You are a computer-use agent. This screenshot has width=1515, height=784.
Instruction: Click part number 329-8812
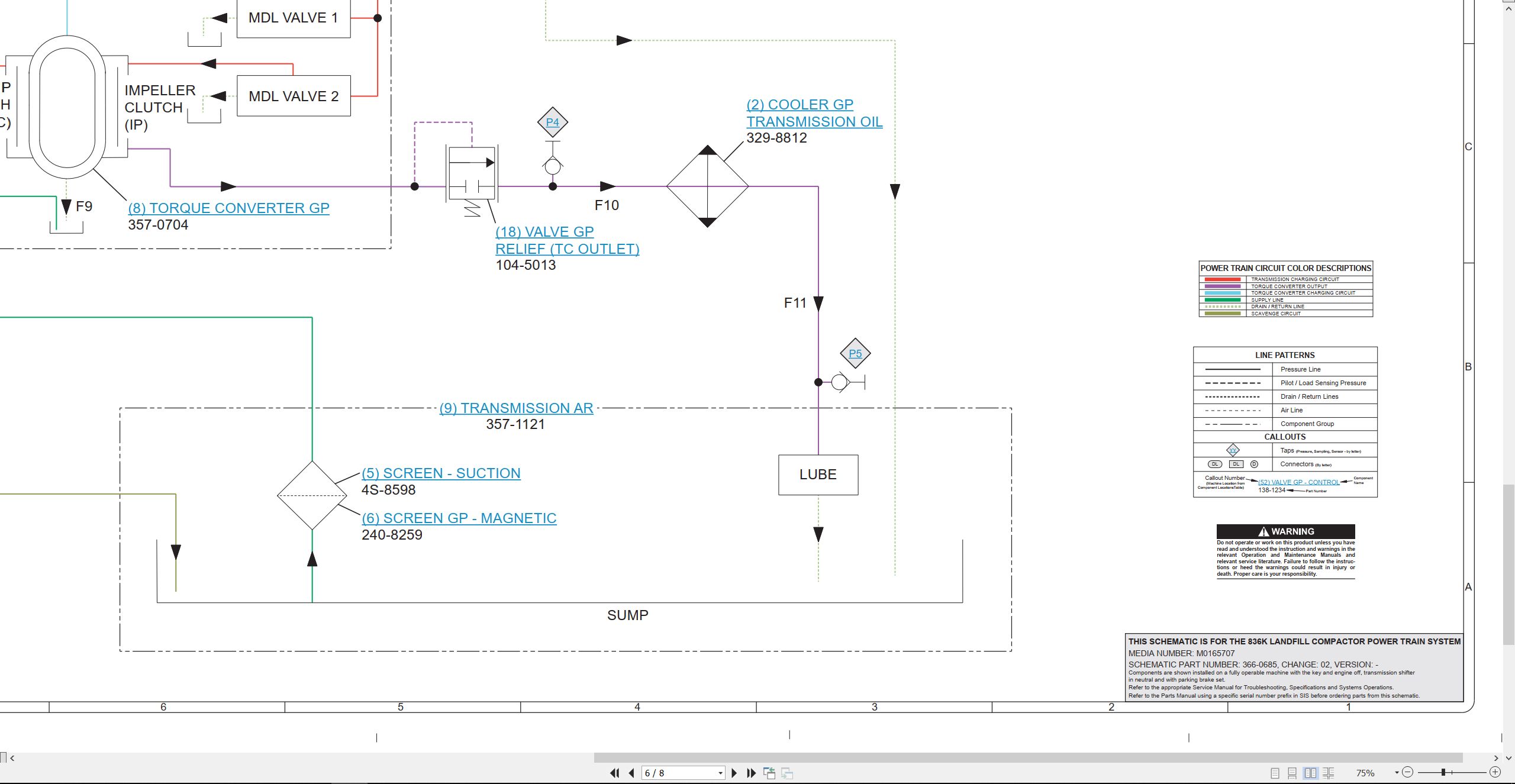point(776,138)
